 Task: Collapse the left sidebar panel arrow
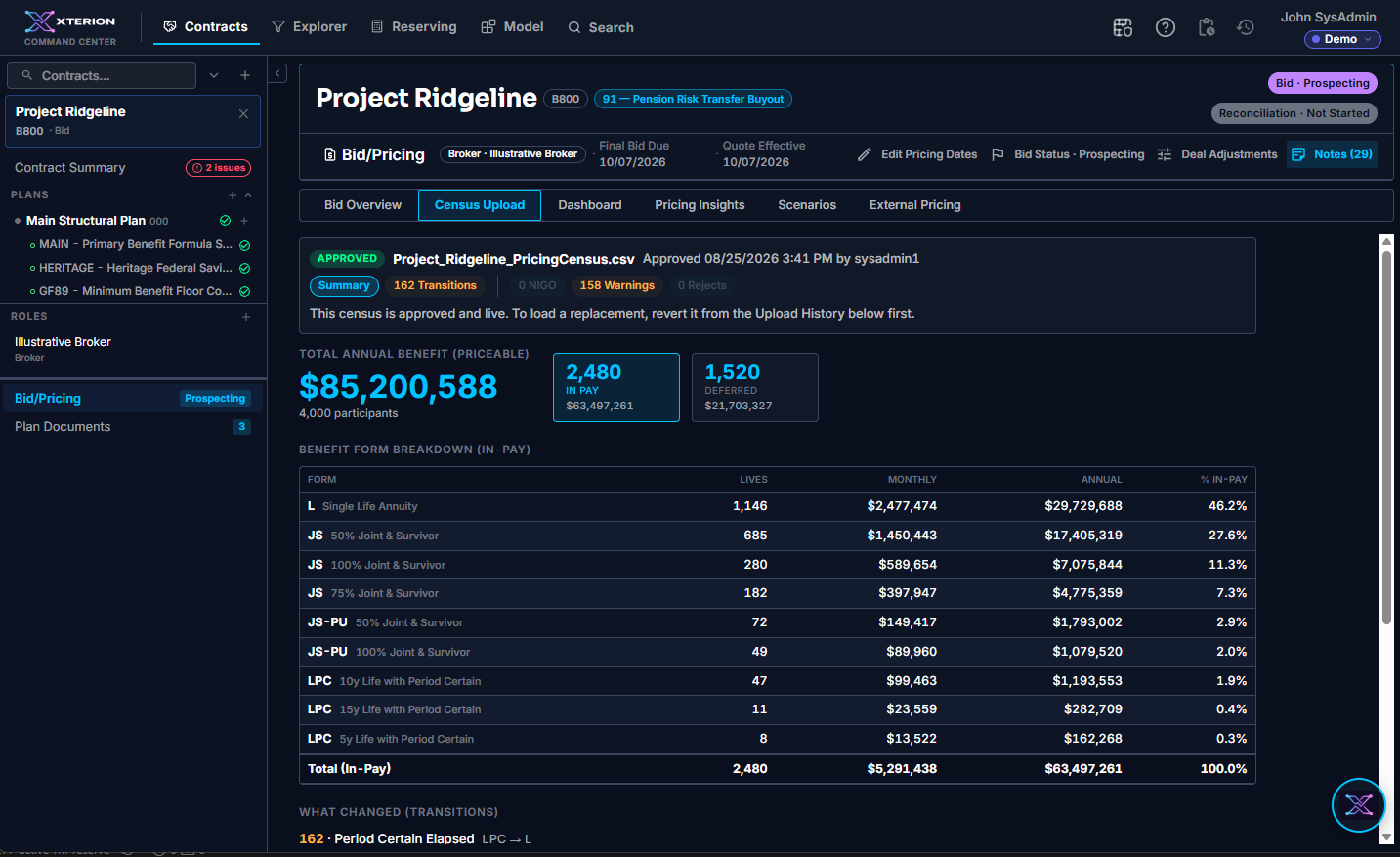pos(277,73)
